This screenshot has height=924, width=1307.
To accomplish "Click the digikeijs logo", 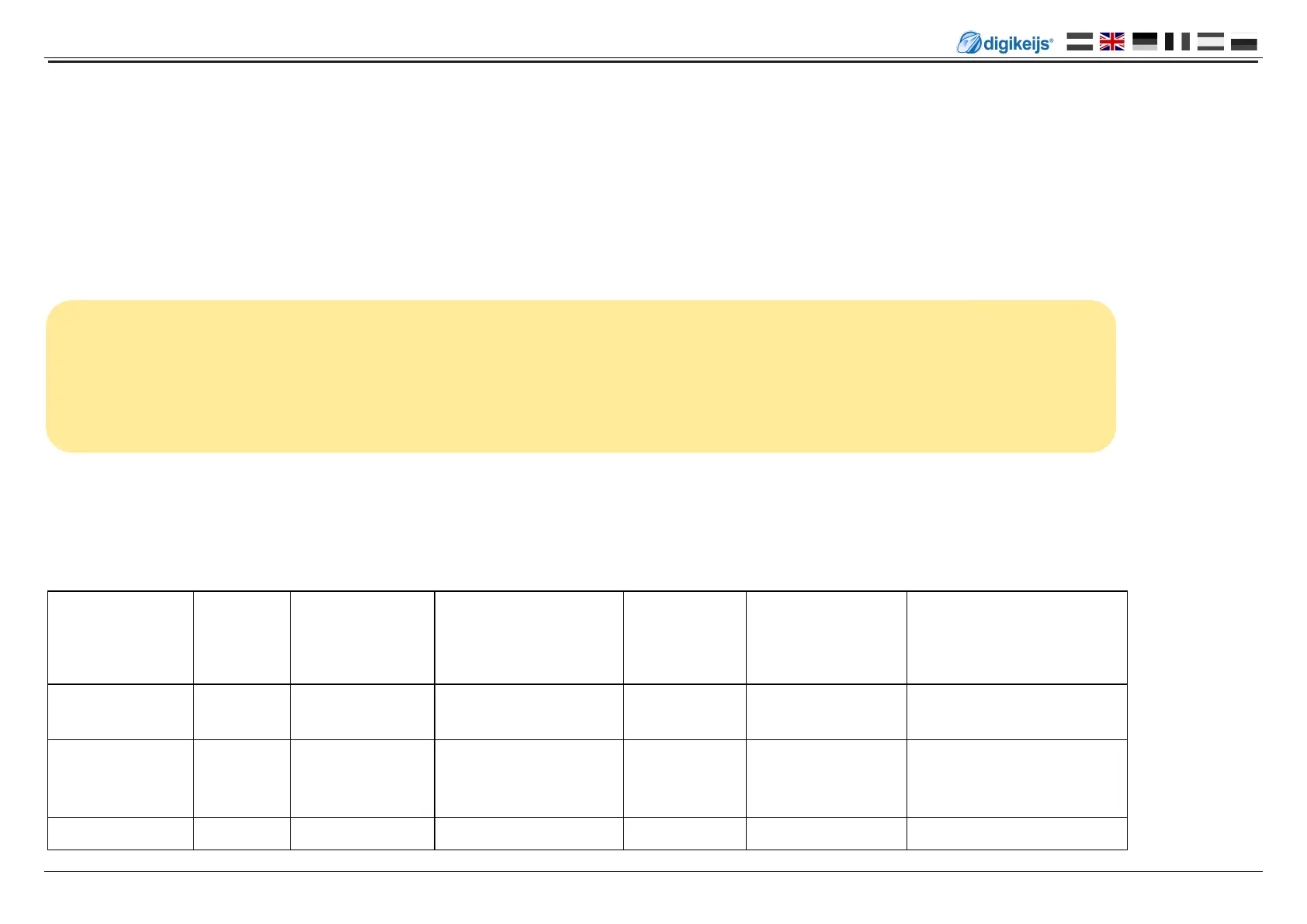I will (1005, 43).
